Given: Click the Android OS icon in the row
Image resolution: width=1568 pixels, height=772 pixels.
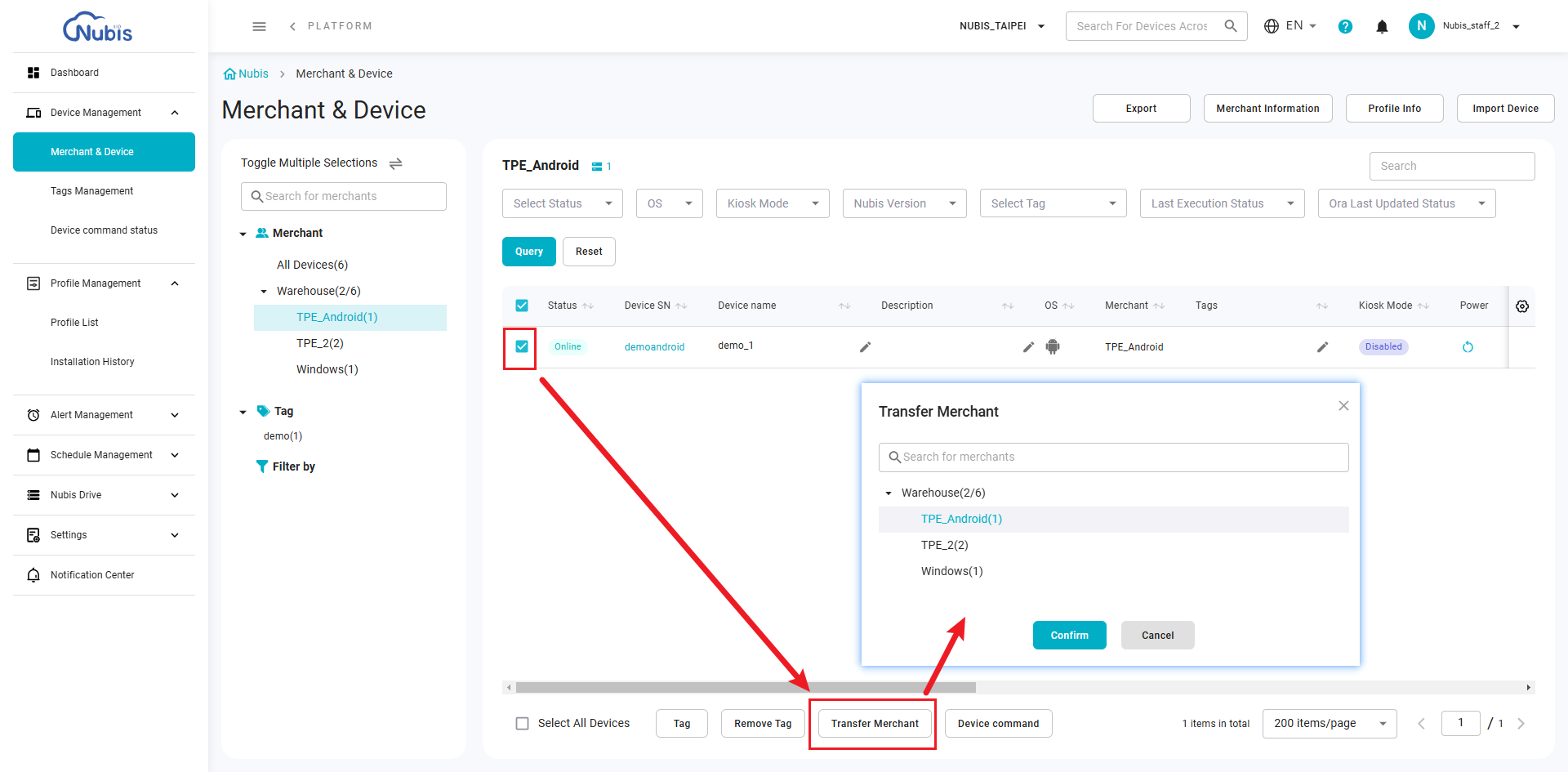Looking at the screenshot, I should (1053, 346).
